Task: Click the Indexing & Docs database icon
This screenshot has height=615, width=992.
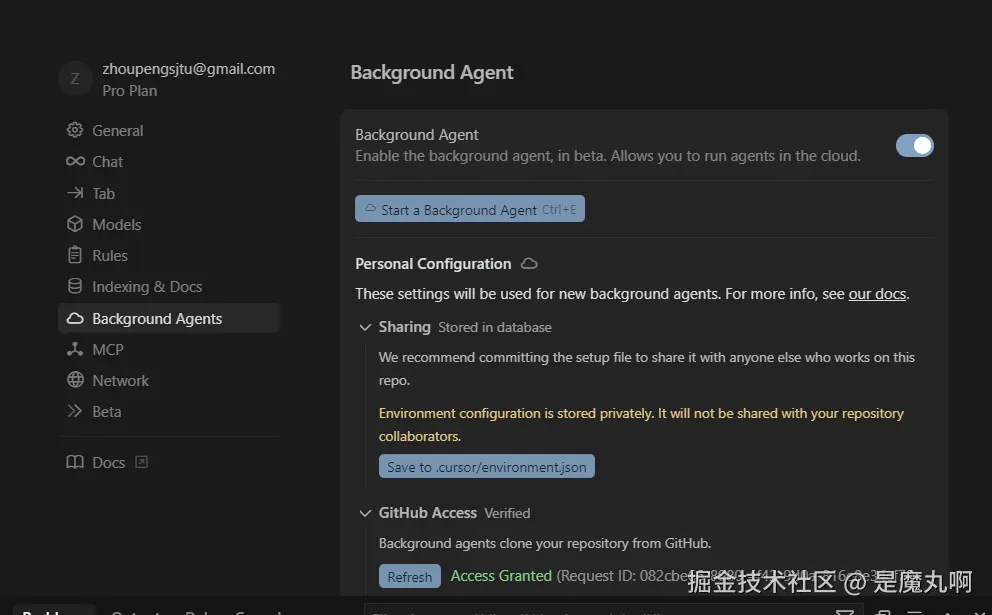Action: (75, 286)
